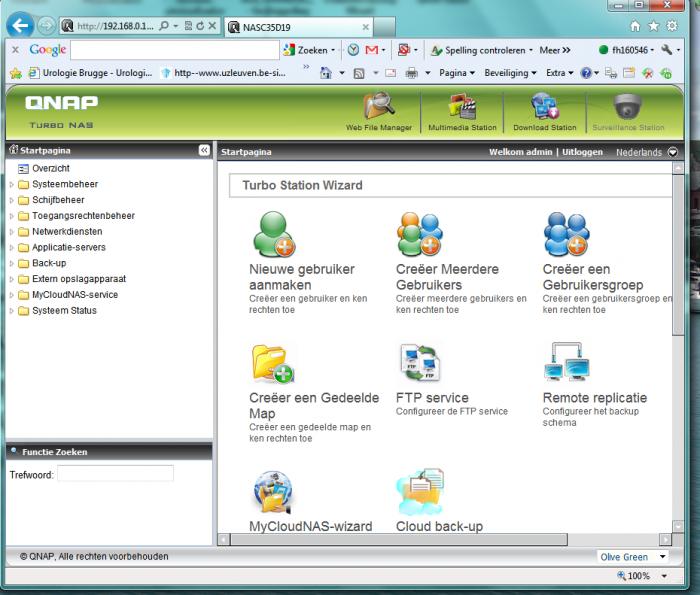Click the horizontal scrollbar of the wizard panel
The image size is (700, 595).
pyautogui.click(x=399, y=539)
